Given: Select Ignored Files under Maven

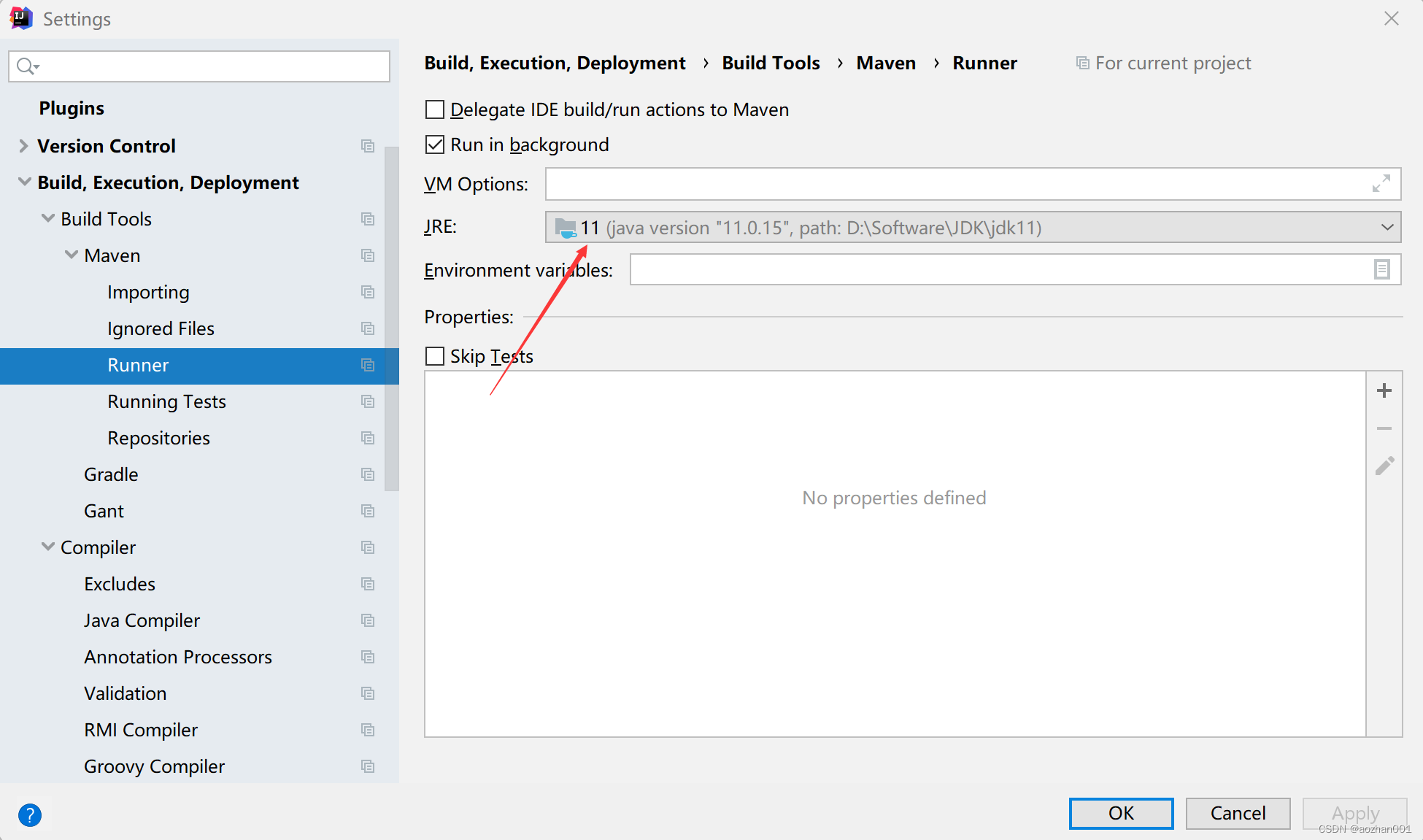Looking at the screenshot, I should 161,328.
